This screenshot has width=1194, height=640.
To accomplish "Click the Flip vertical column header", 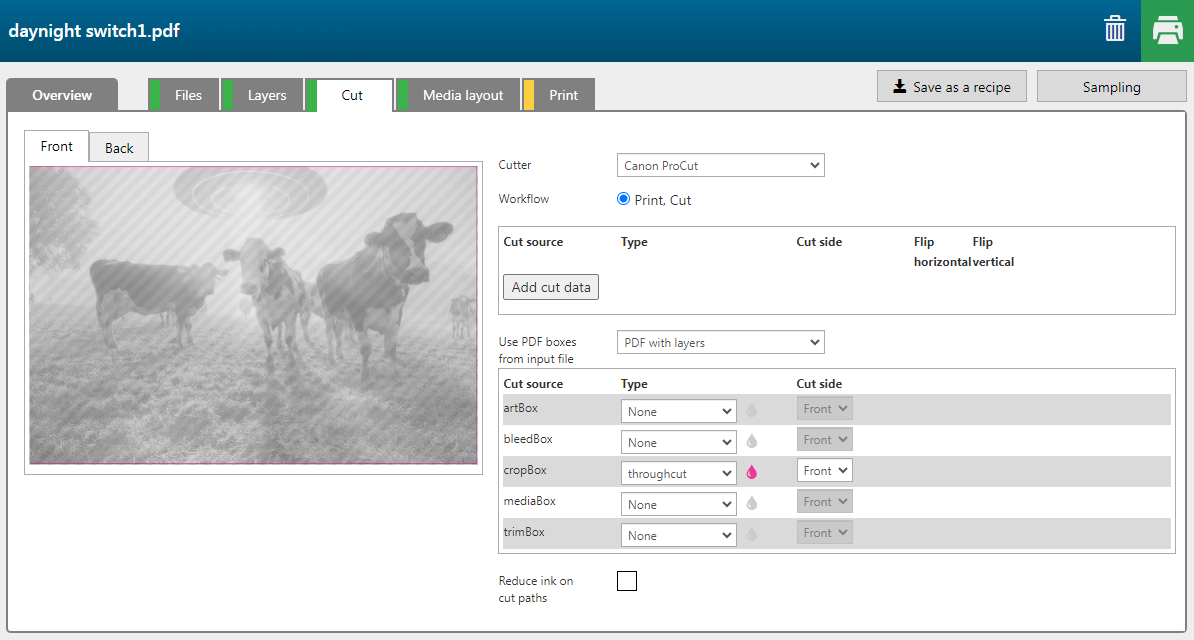I will pos(993,251).
